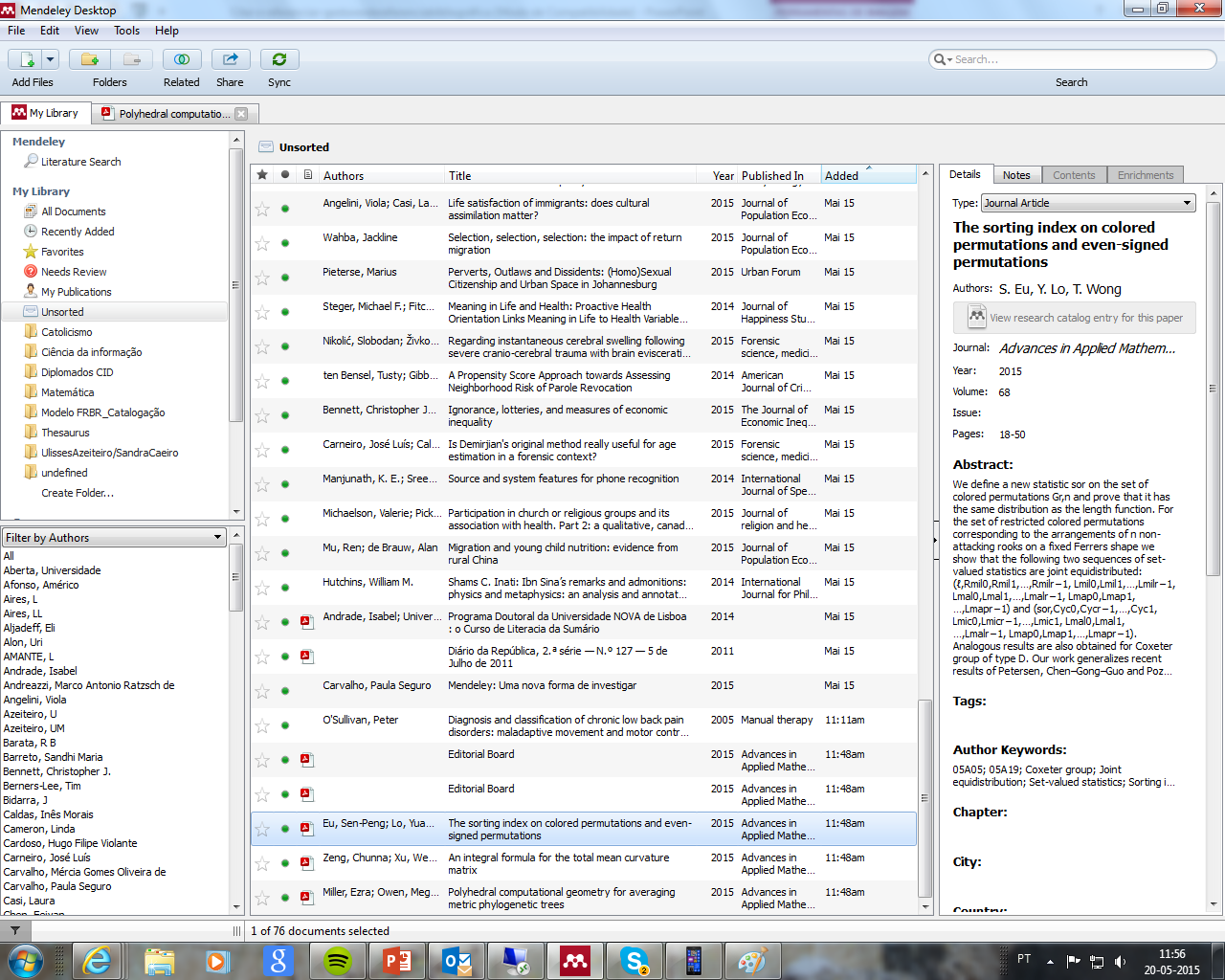Open PDF icon for Zeng, Chunna row

pos(307,863)
